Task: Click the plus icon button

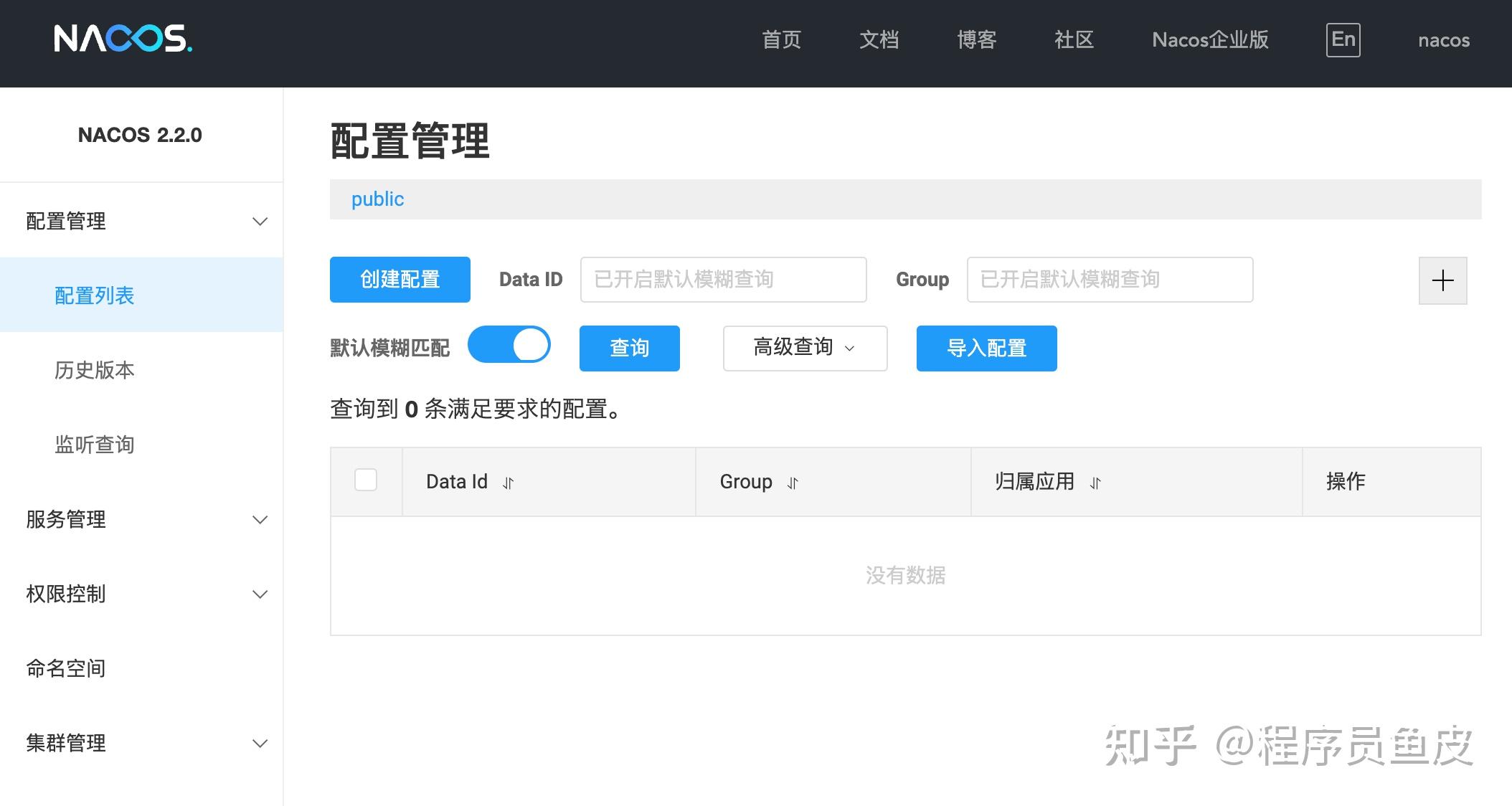Action: [x=1442, y=280]
